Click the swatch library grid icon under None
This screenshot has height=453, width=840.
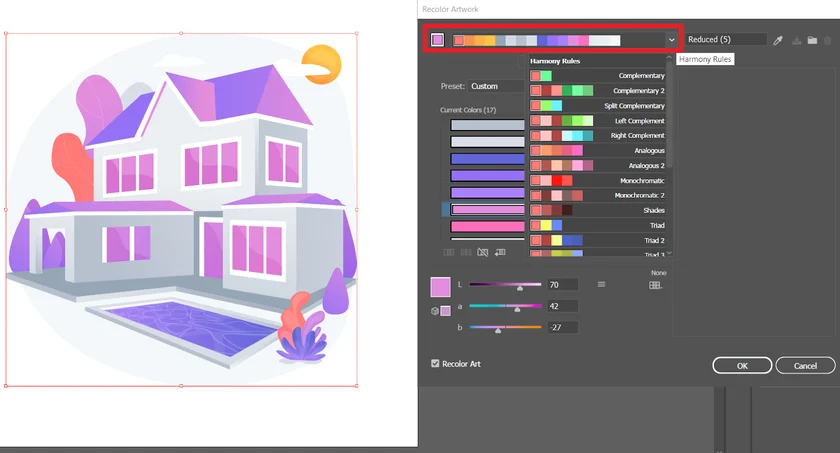[656, 285]
